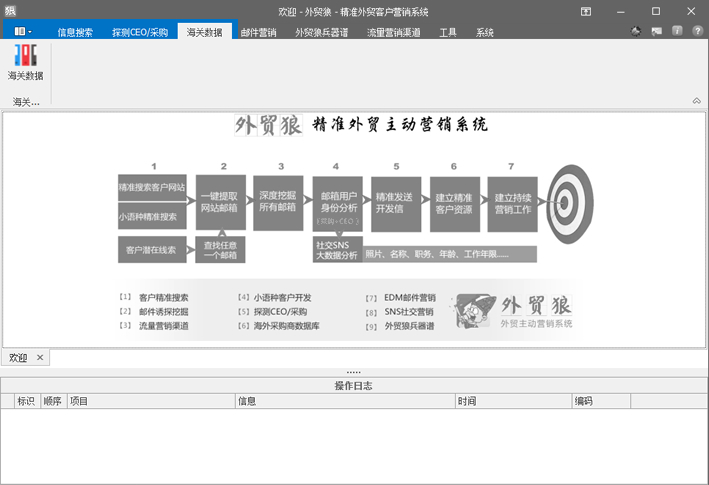
Task: Click the 编码 column header
Action: [x=601, y=401]
